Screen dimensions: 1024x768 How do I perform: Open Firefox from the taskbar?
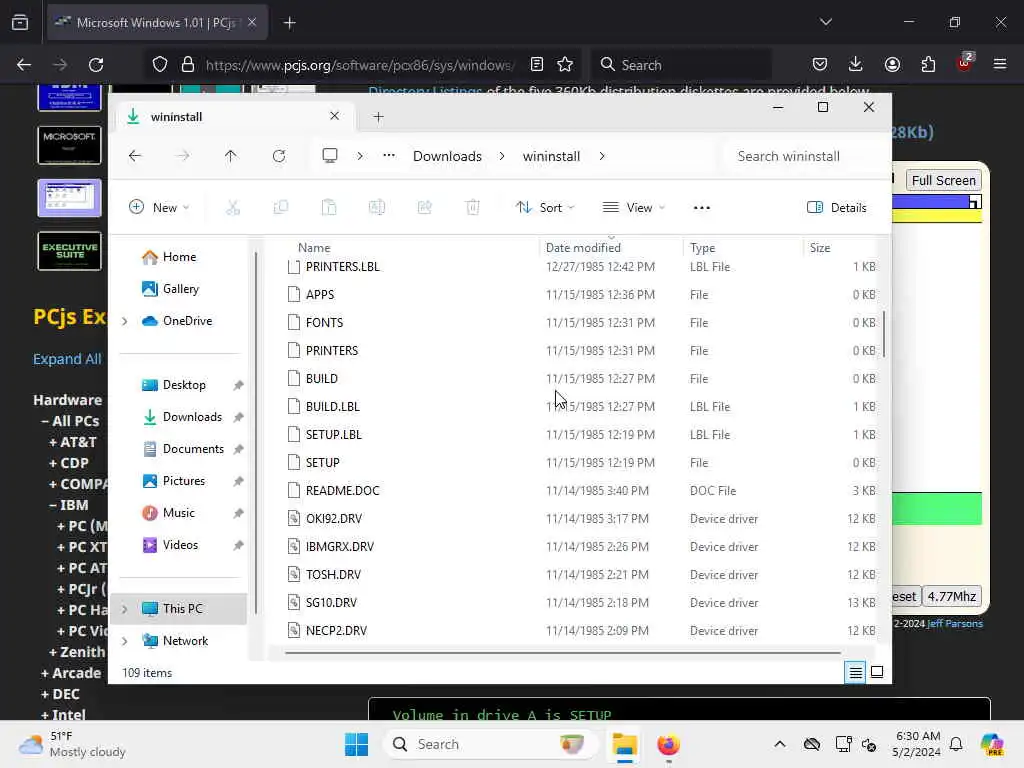click(x=668, y=744)
